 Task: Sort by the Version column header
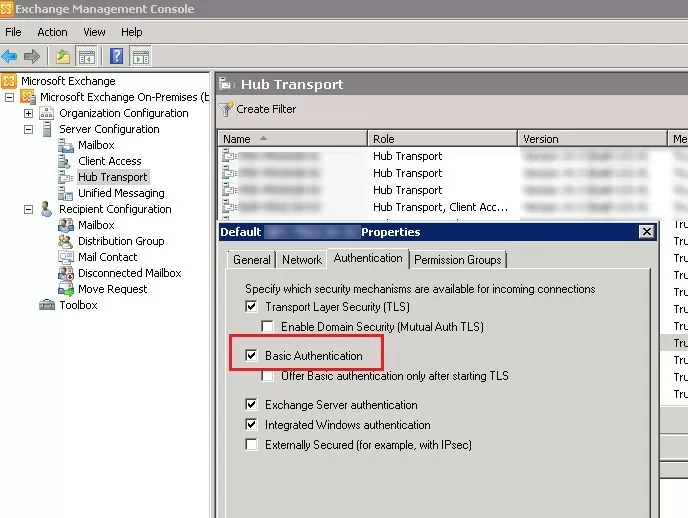point(592,139)
